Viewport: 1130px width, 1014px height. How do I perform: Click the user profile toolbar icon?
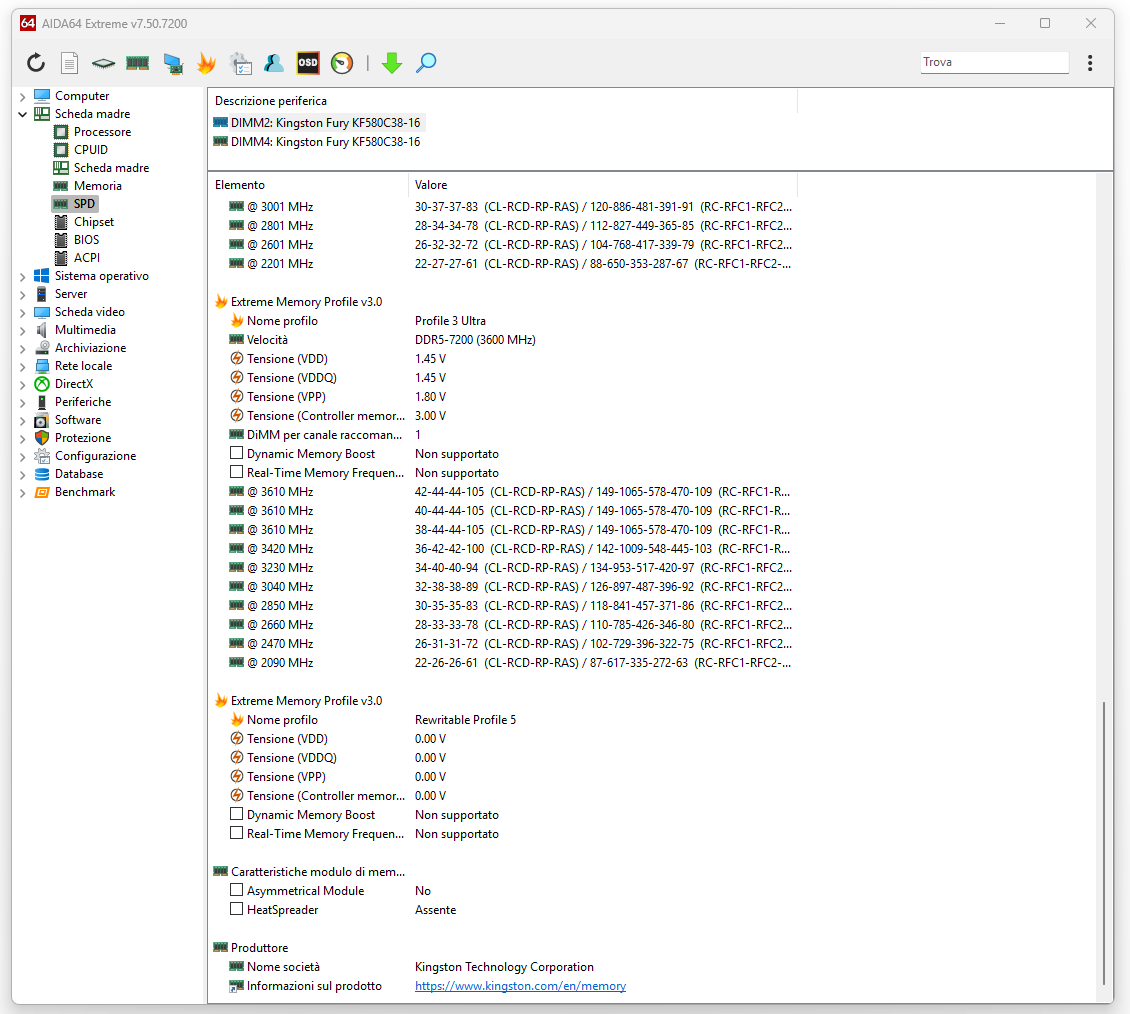point(274,63)
